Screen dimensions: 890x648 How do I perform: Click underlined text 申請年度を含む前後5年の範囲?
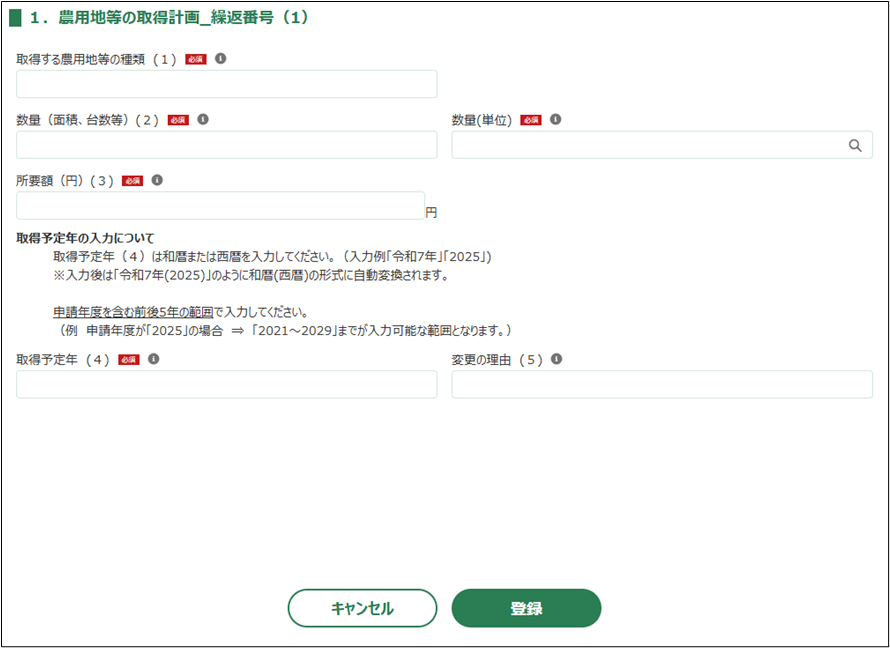click(133, 312)
